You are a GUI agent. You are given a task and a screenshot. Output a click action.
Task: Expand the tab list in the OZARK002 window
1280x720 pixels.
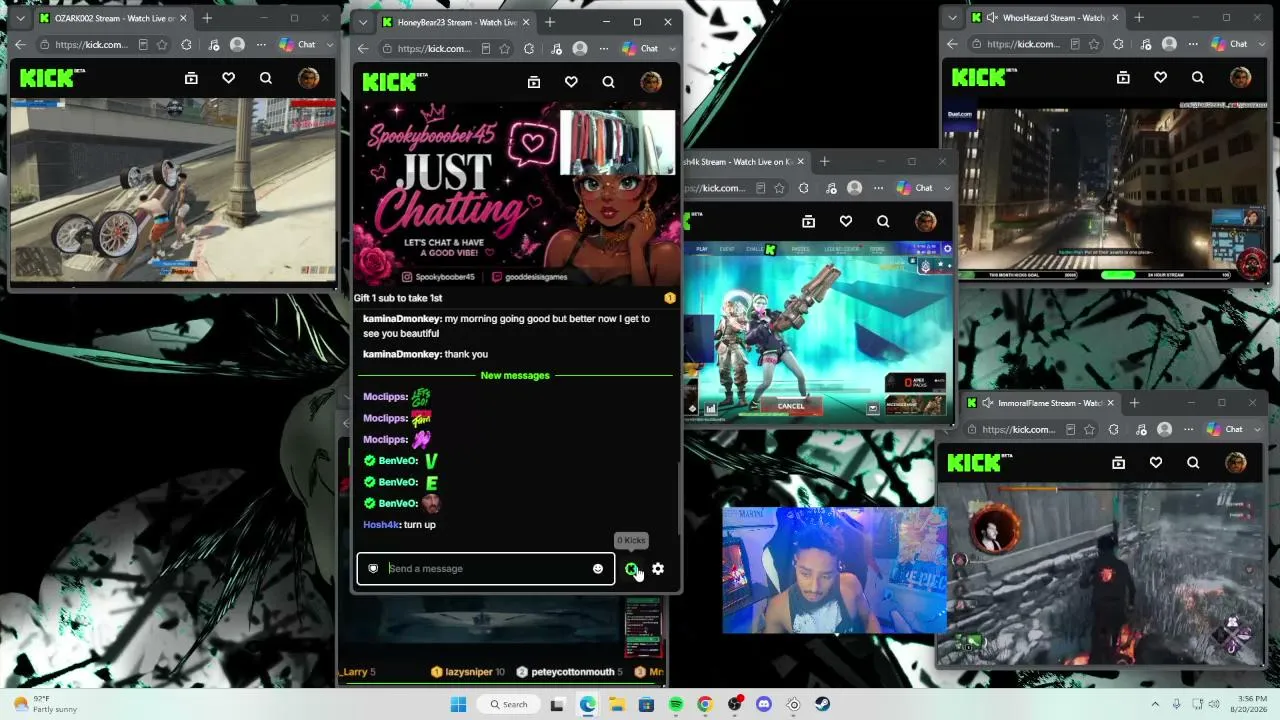20,18
